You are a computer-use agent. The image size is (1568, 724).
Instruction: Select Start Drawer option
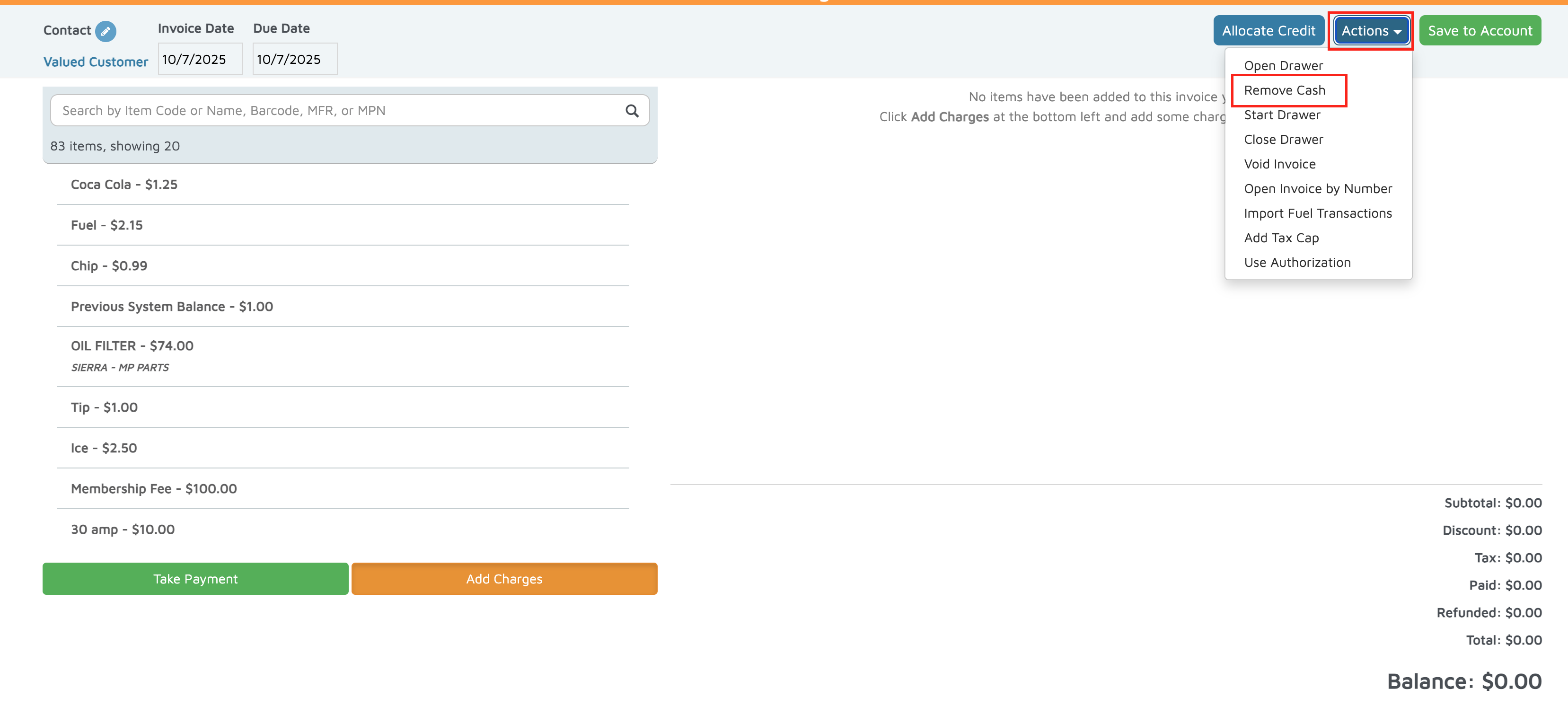[x=1282, y=115]
